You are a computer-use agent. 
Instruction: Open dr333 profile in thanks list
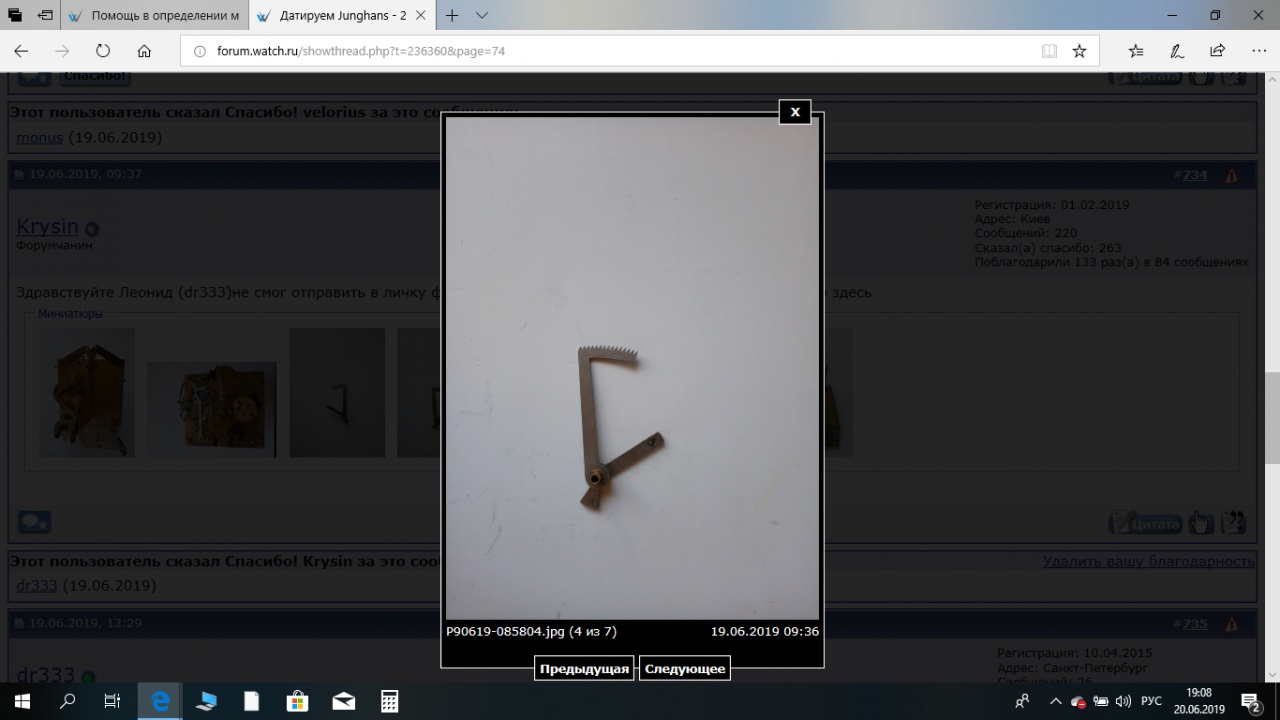37,585
